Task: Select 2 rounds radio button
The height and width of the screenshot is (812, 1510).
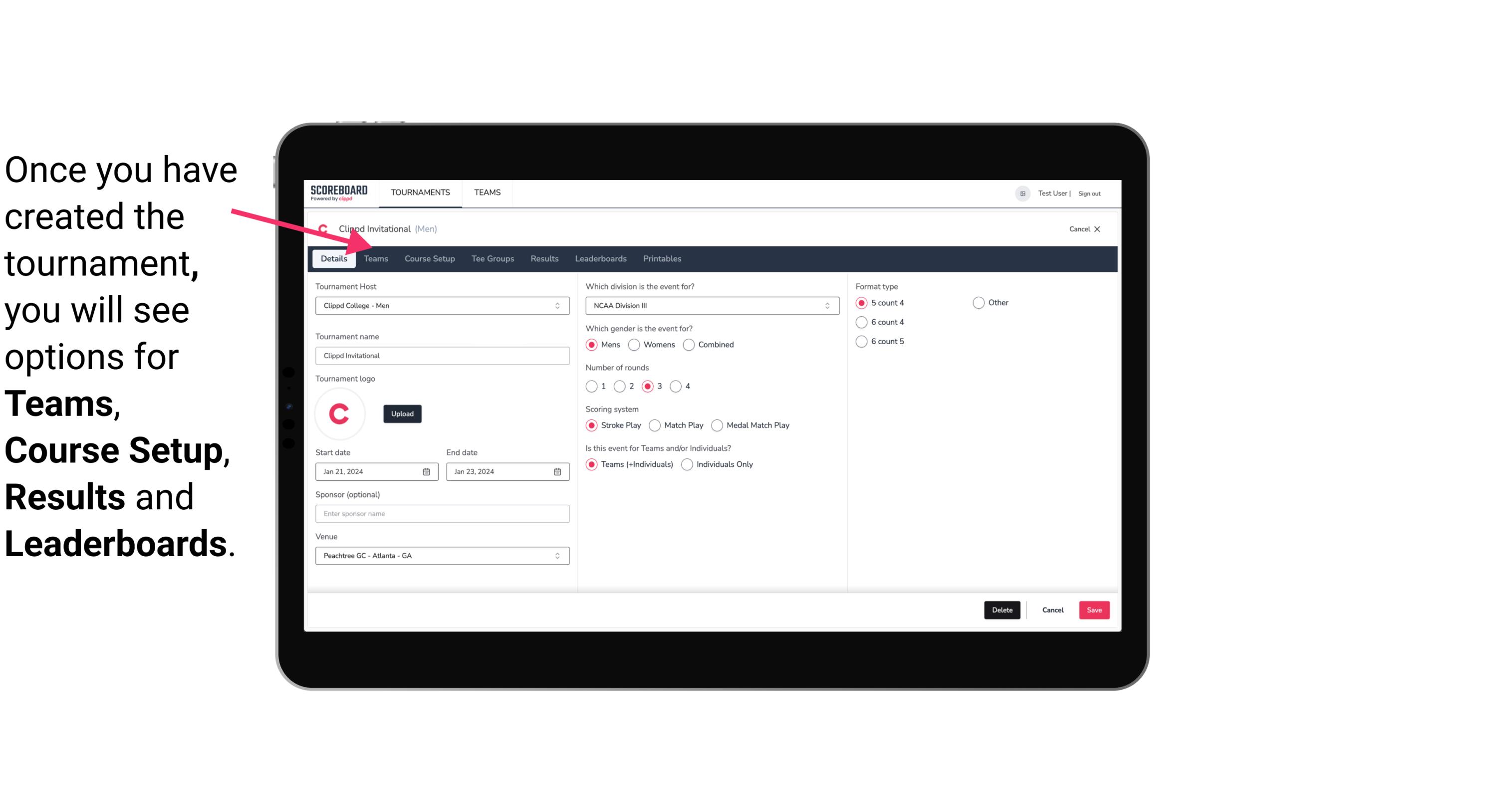Action: pos(621,386)
